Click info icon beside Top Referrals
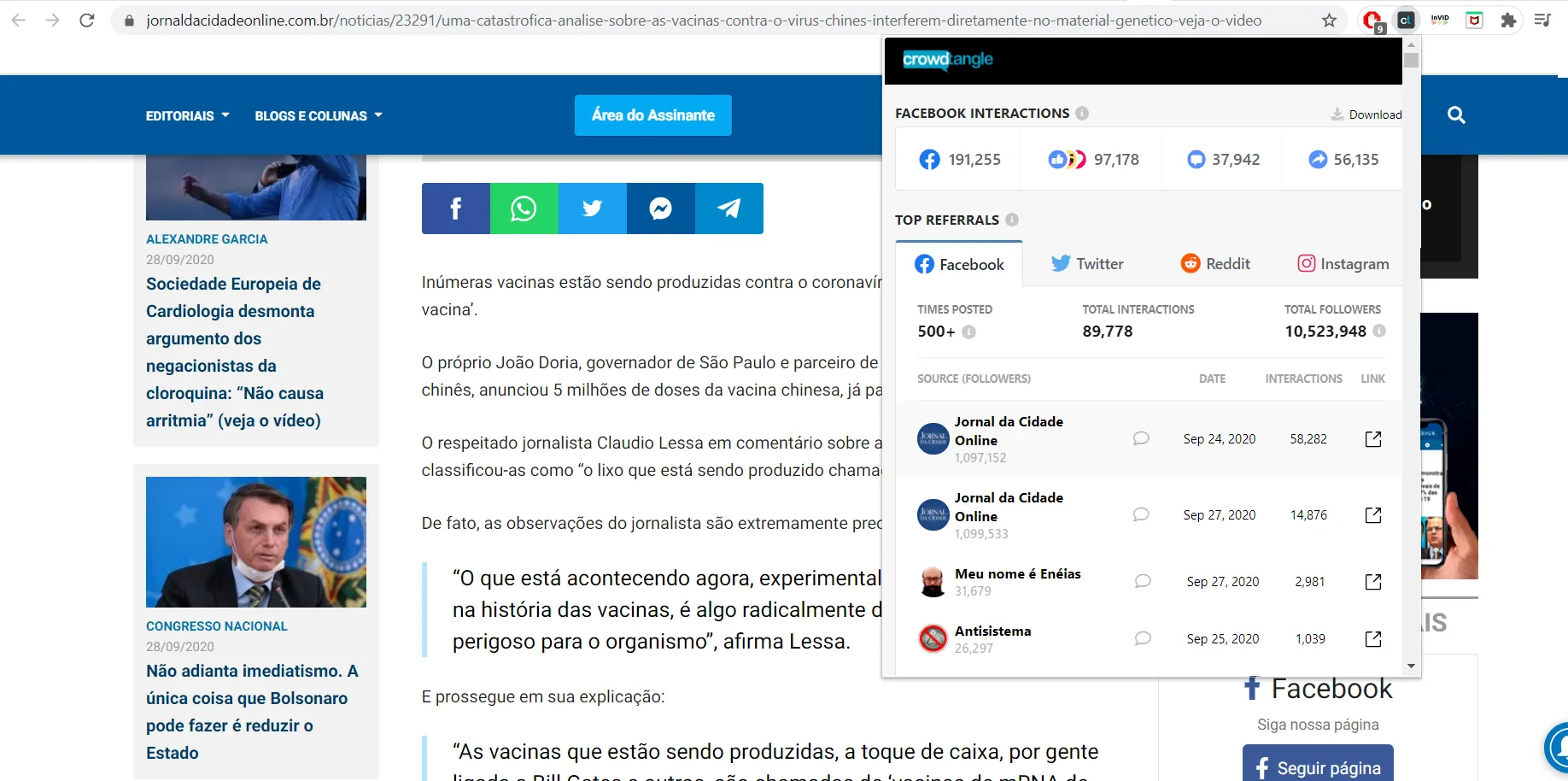The height and width of the screenshot is (781, 1568). tap(1012, 220)
